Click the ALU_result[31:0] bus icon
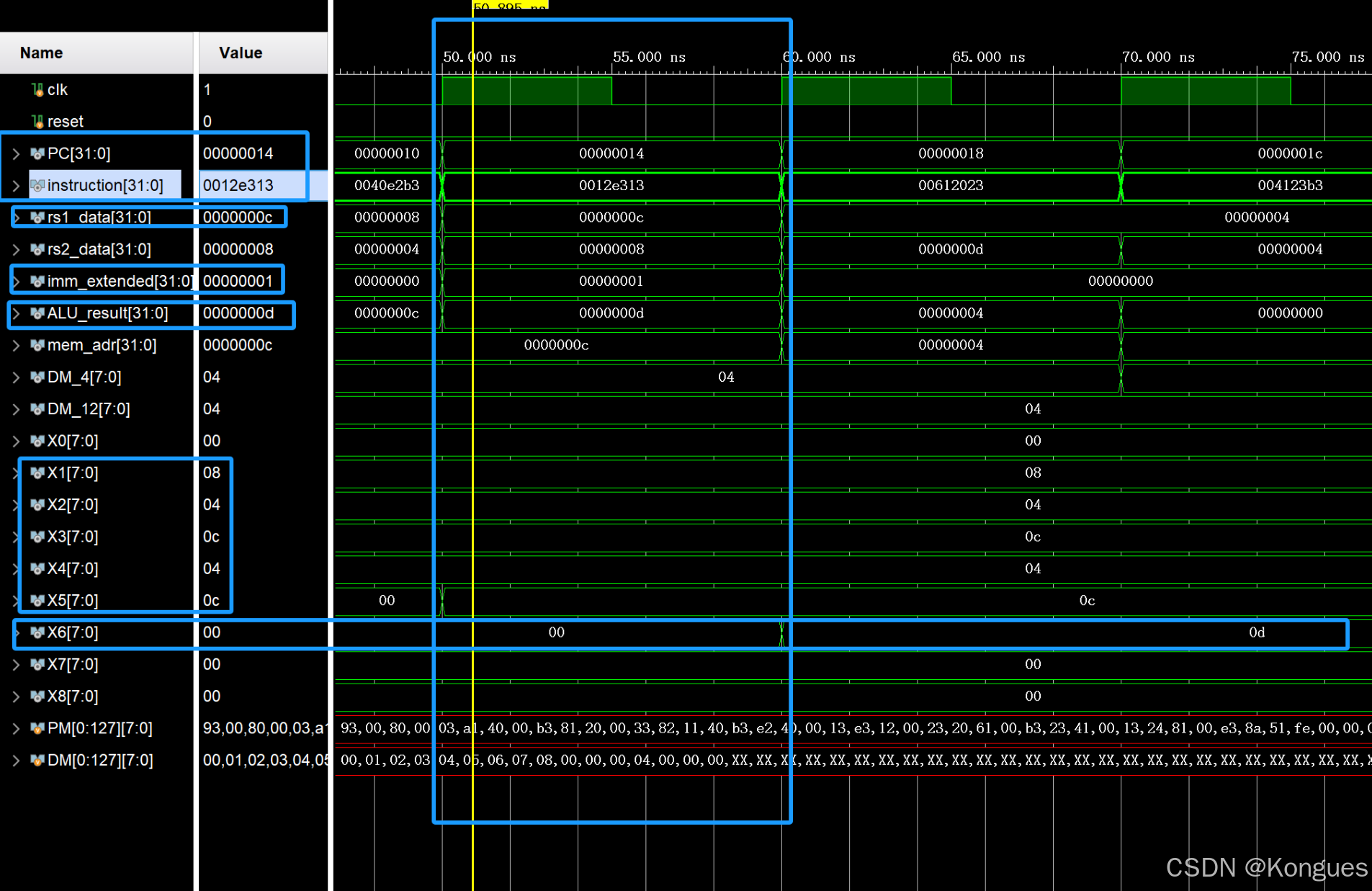1372x891 pixels. point(37,313)
